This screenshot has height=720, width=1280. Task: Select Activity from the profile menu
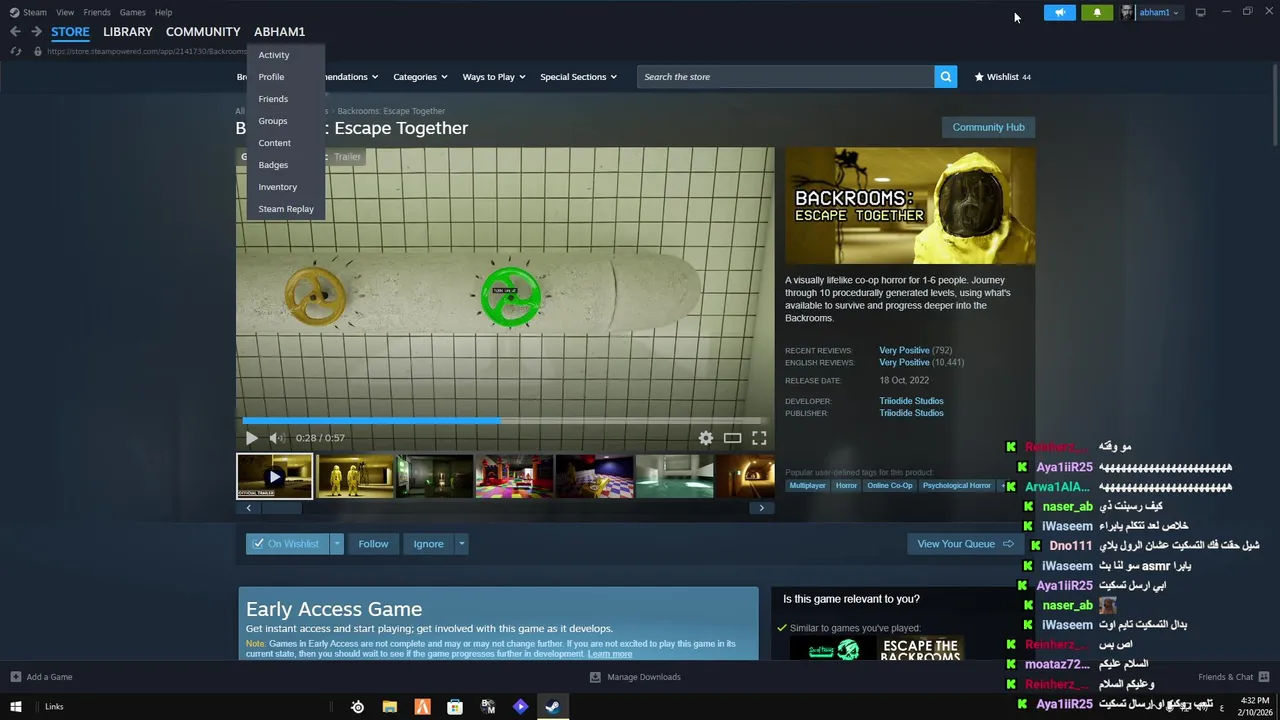click(x=274, y=55)
